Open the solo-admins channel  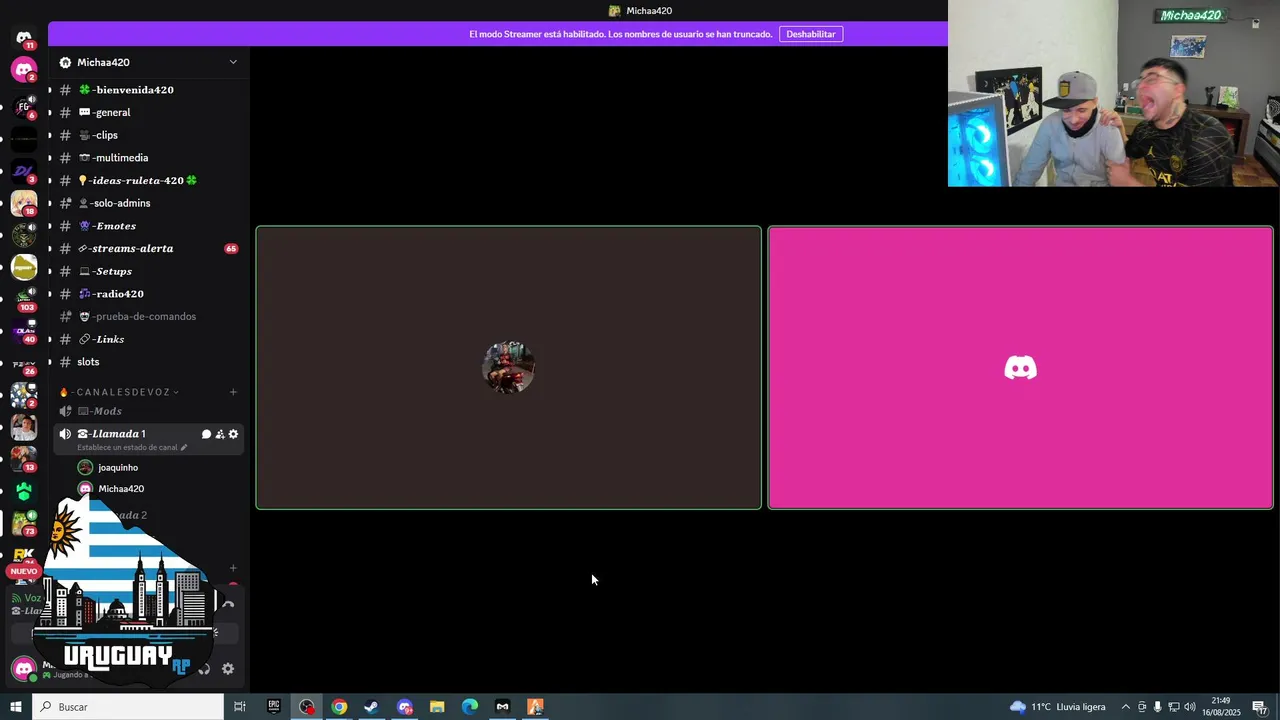(148, 203)
